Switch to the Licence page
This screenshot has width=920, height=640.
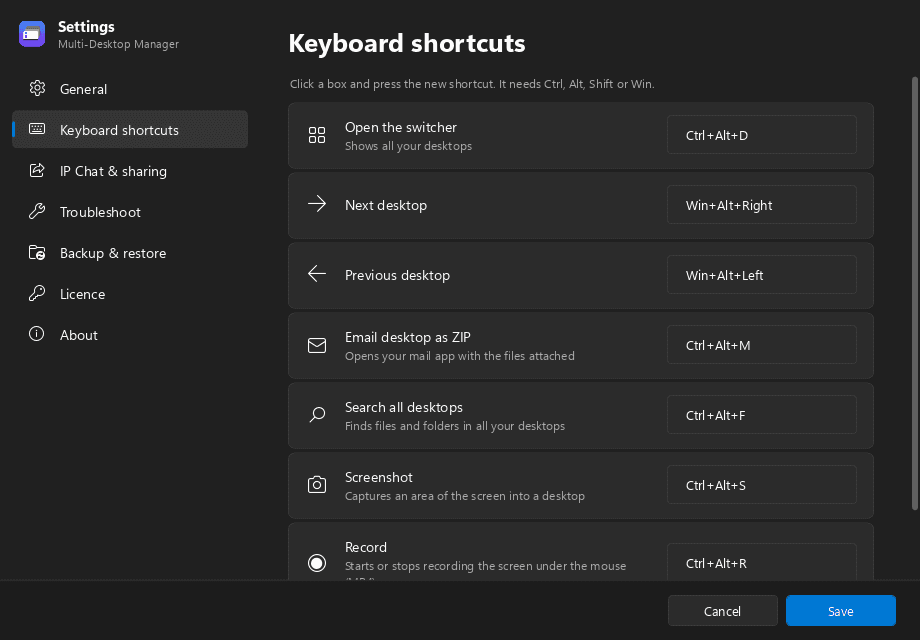[x=130, y=294]
